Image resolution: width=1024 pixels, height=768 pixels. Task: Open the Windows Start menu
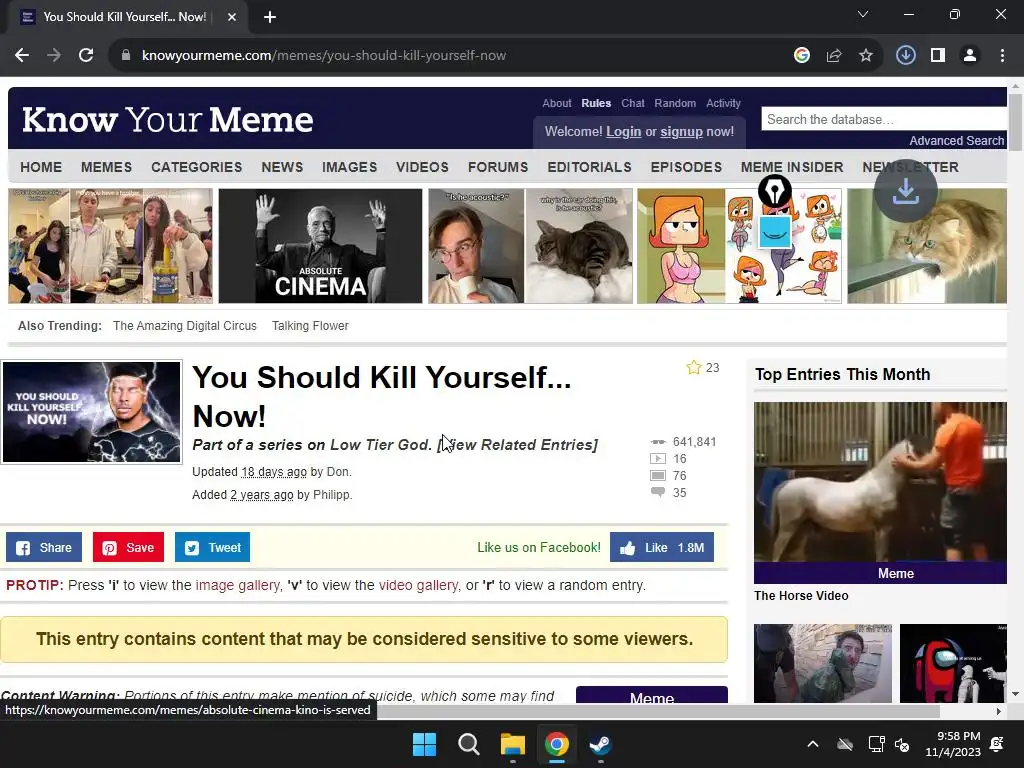(424, 744)
